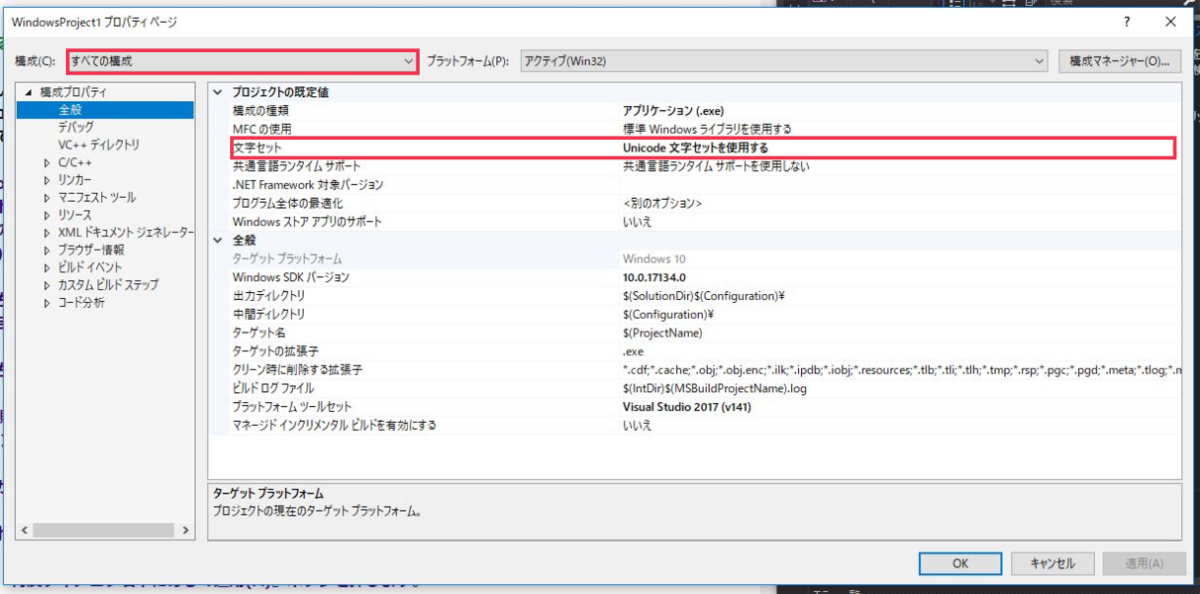Expand the ブラウザー情報 tree node

tap(46, 250)
